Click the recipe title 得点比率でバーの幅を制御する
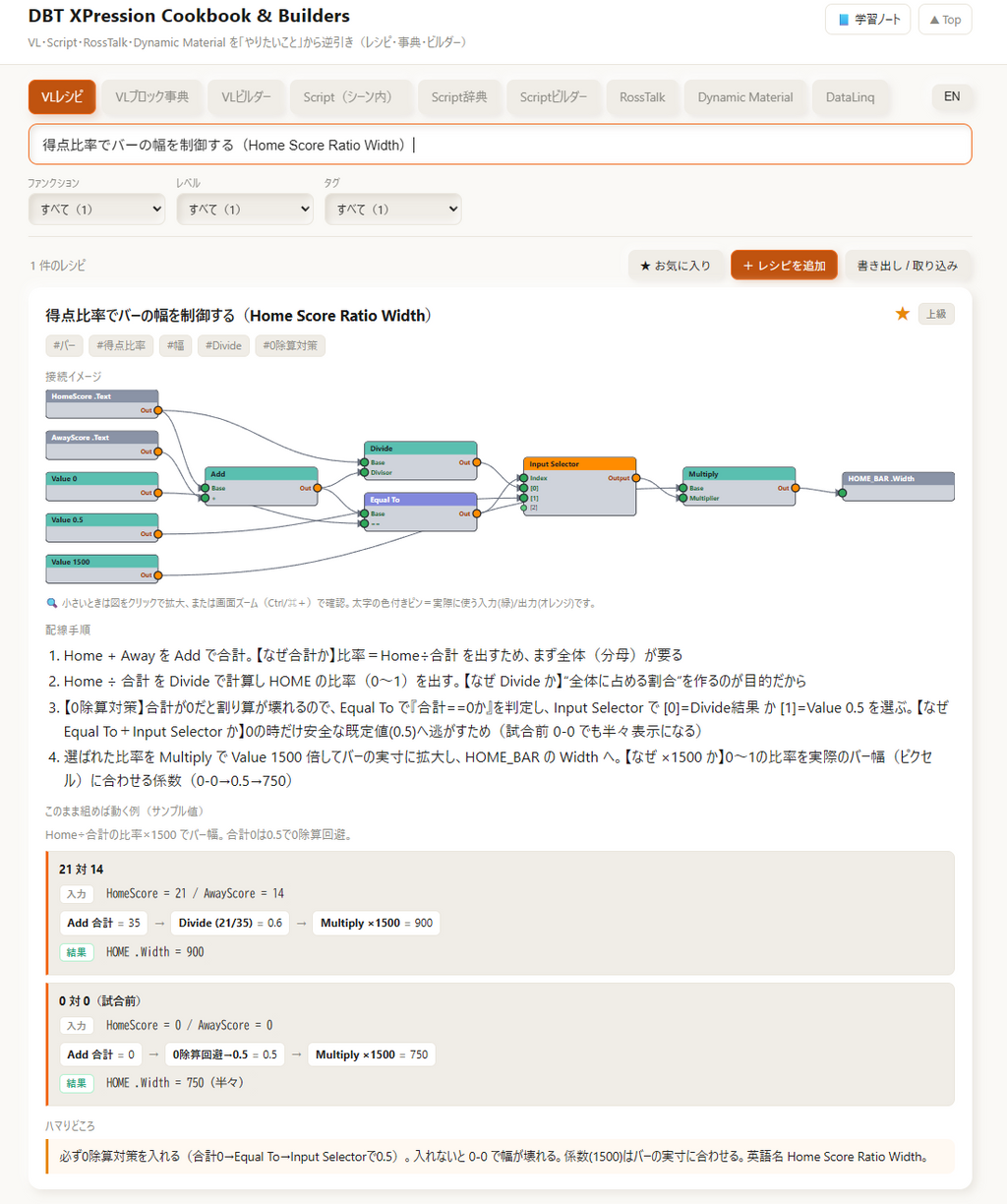 (239, 316)
